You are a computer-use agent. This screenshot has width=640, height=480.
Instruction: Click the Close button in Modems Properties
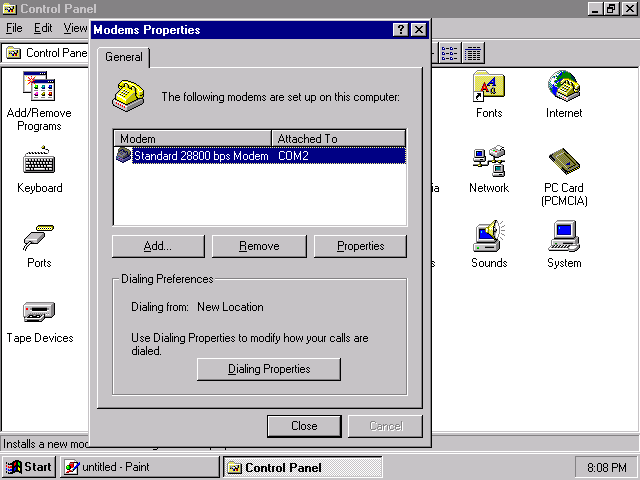[304, 426]
